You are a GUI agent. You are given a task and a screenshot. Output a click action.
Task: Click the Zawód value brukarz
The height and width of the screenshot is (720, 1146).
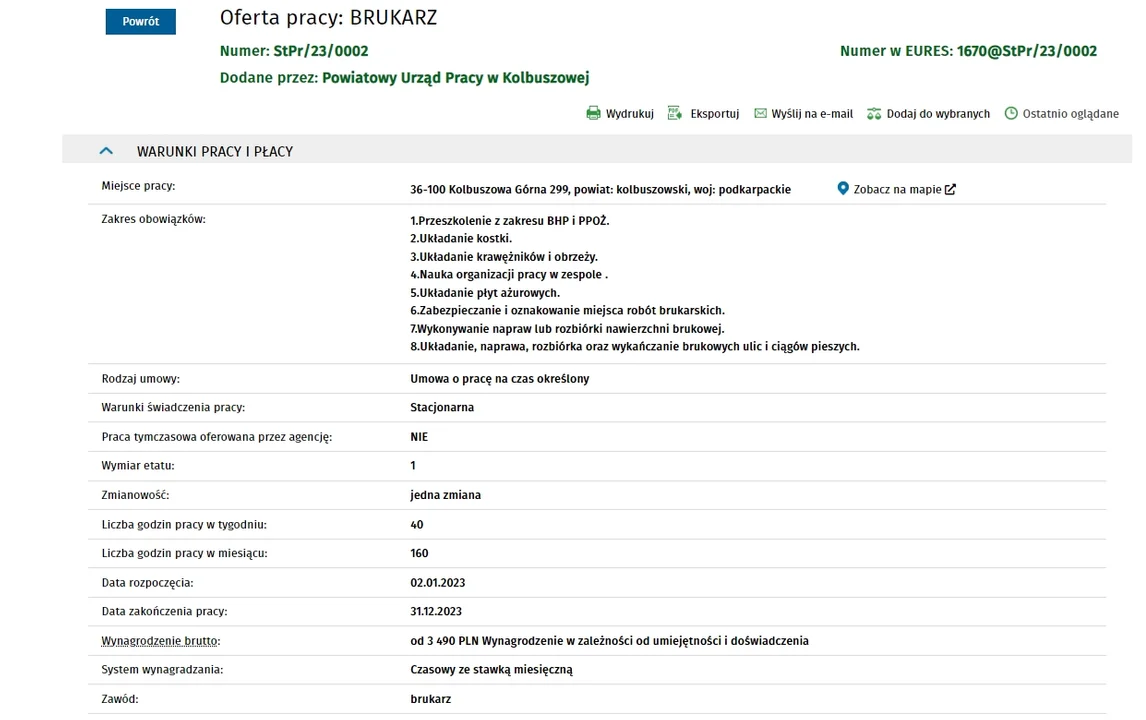[x=430, y=699]
